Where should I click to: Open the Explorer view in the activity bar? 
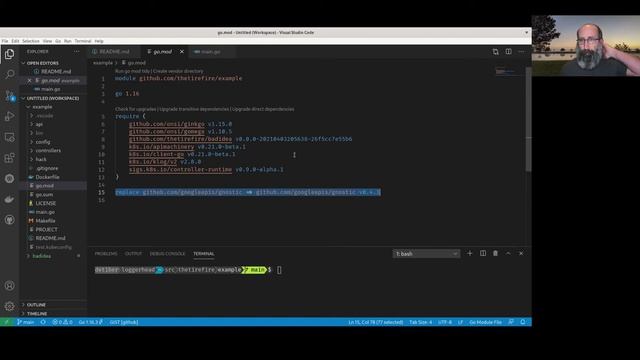[9, 54]
